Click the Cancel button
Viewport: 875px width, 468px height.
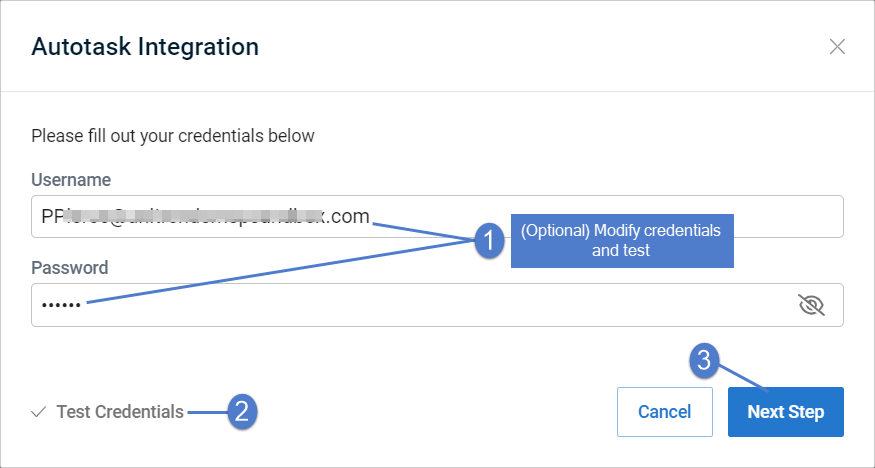coord(665,412)
